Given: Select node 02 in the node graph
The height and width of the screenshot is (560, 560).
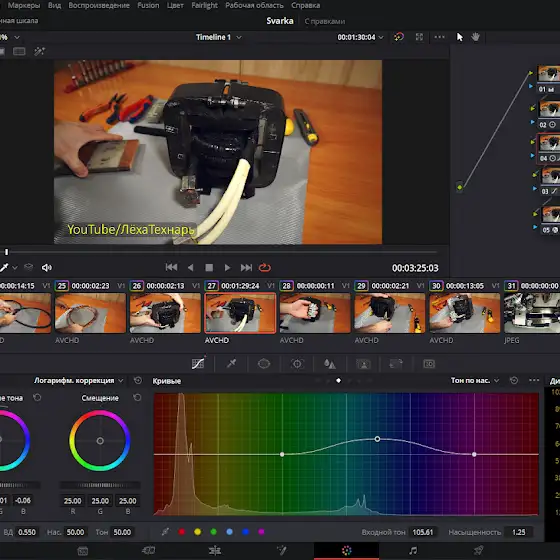Looking at the screenshot, I should pyautogui.click(x=549, y=109).
